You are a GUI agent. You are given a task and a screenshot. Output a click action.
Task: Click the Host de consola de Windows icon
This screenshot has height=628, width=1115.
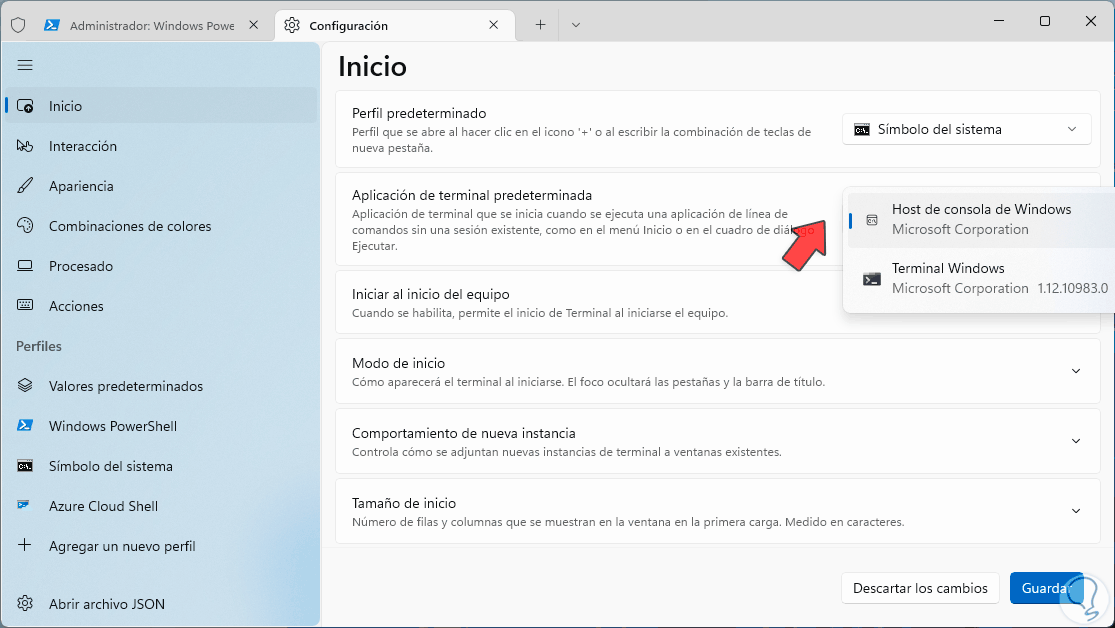872,220
